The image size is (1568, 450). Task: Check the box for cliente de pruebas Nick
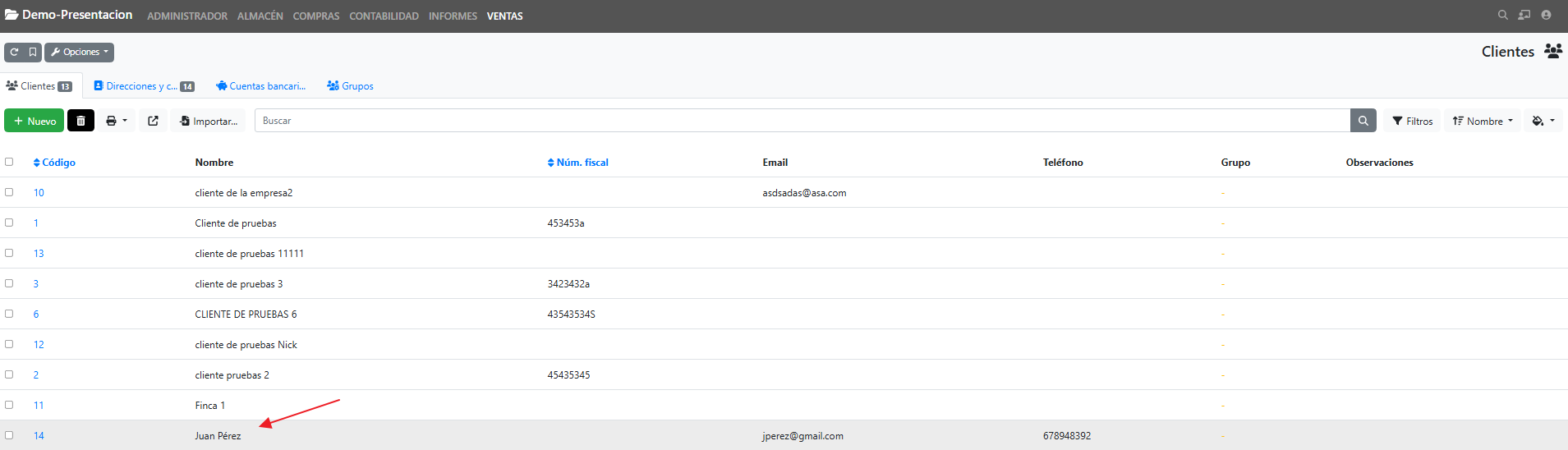tap(9, 344)
